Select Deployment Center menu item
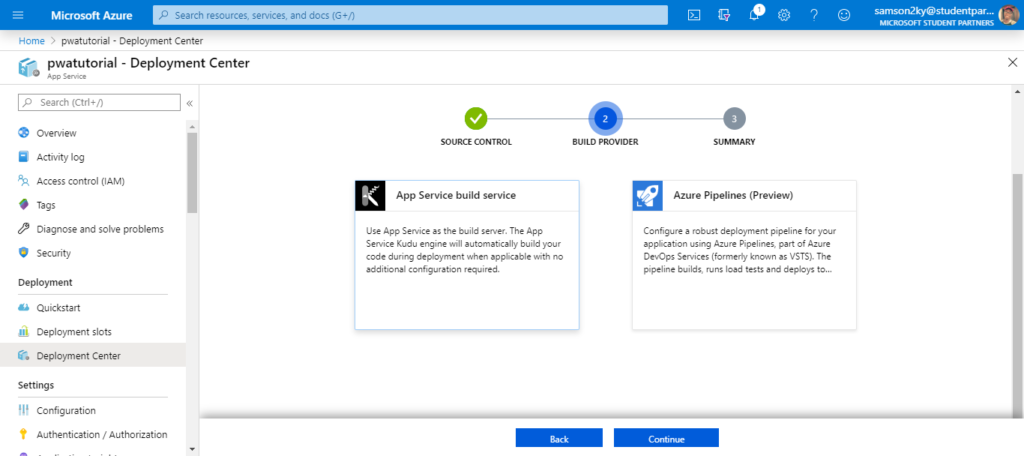The width and height of the screenshot is (1024, 456). point(93,355)
